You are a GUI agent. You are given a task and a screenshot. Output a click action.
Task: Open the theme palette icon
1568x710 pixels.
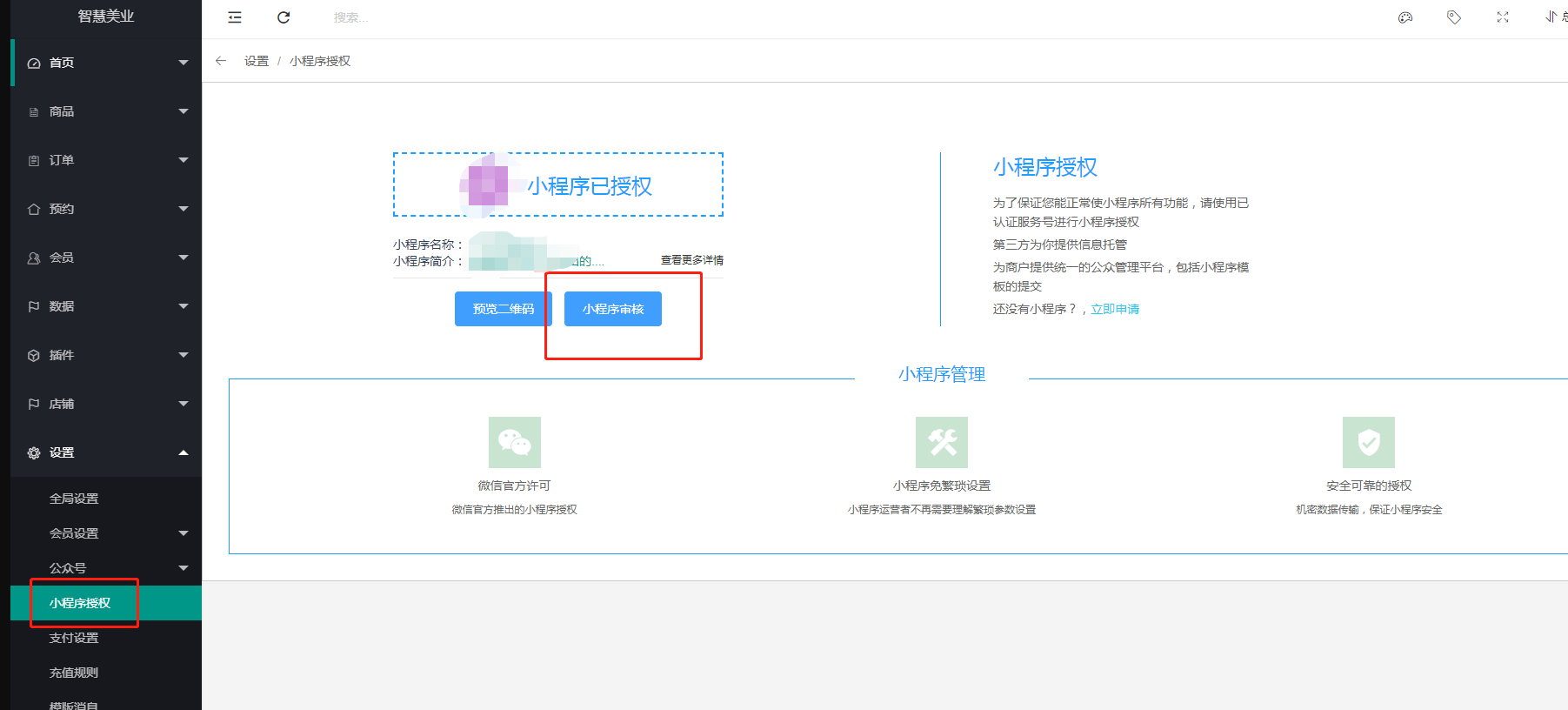point(1405,17)
